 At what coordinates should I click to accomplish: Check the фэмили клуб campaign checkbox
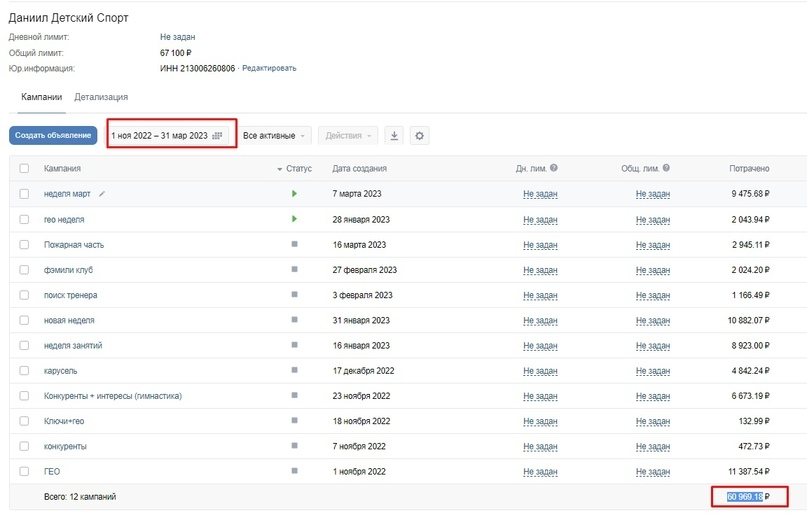pos(24,270)
